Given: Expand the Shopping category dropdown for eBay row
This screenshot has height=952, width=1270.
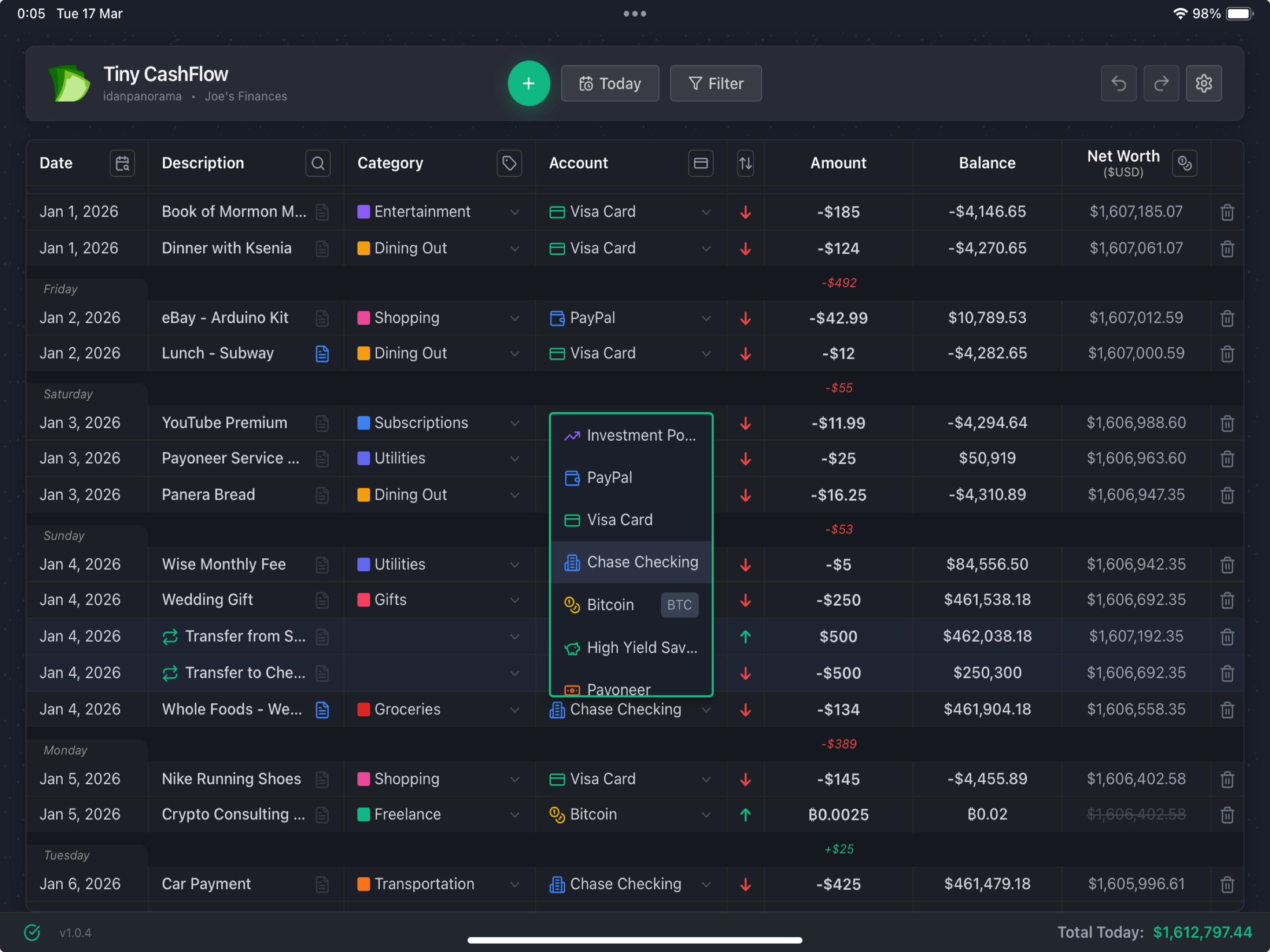Looking at the screenshot, I should point(514,318).
